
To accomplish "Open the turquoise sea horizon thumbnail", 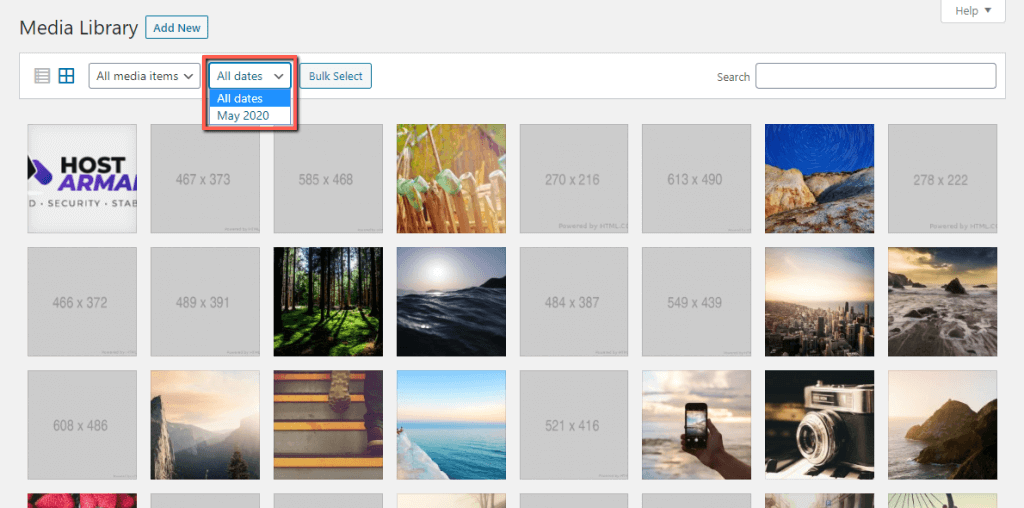I will click(451, 425).
